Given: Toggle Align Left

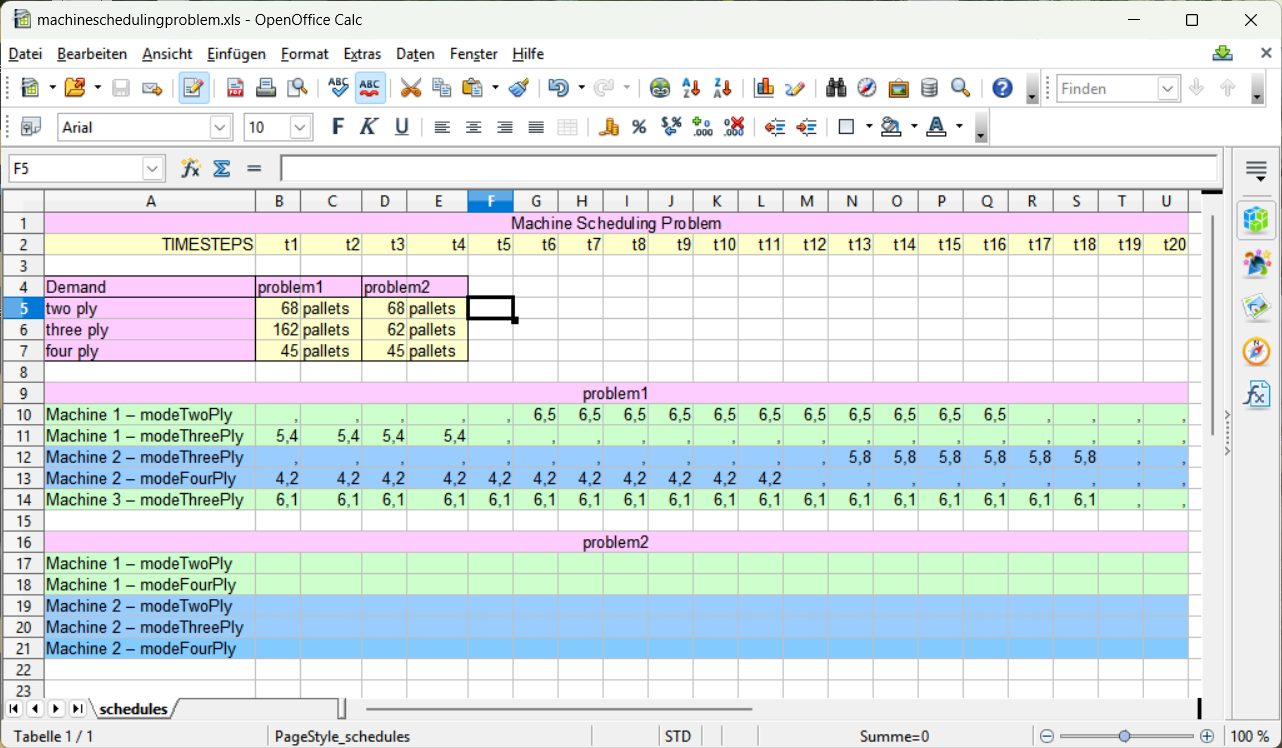Looking at the screenshot, I should point(442,127).
